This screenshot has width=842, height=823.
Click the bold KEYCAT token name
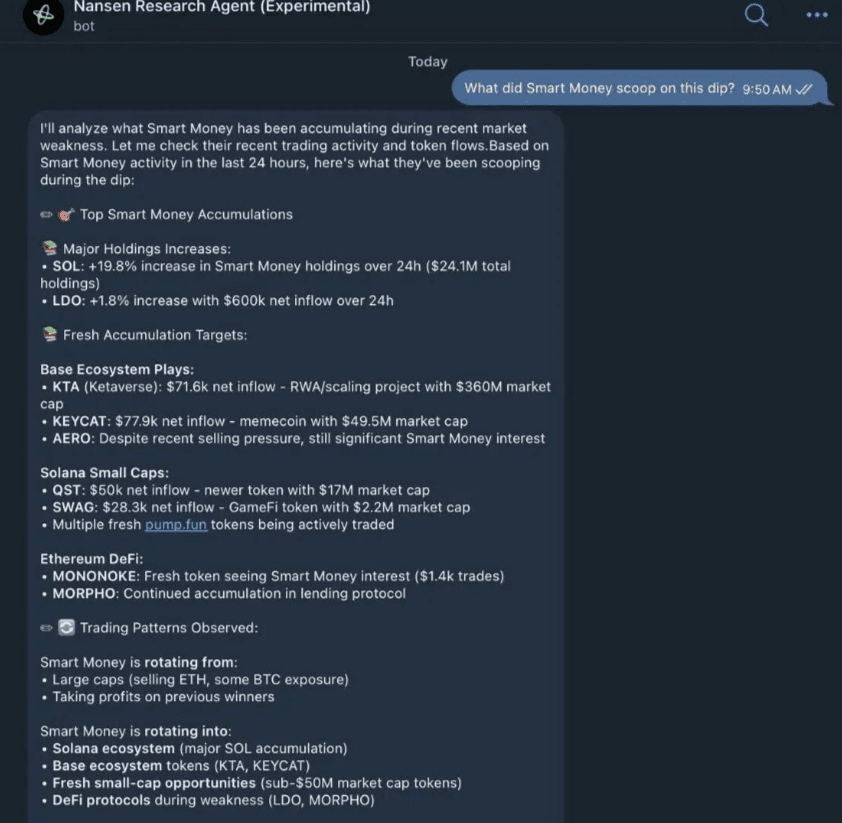pyautogui.click(x=80, y=421)
